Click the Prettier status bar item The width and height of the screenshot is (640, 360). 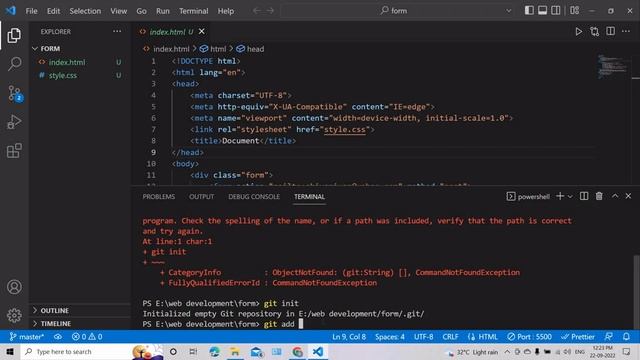(578, 337)
